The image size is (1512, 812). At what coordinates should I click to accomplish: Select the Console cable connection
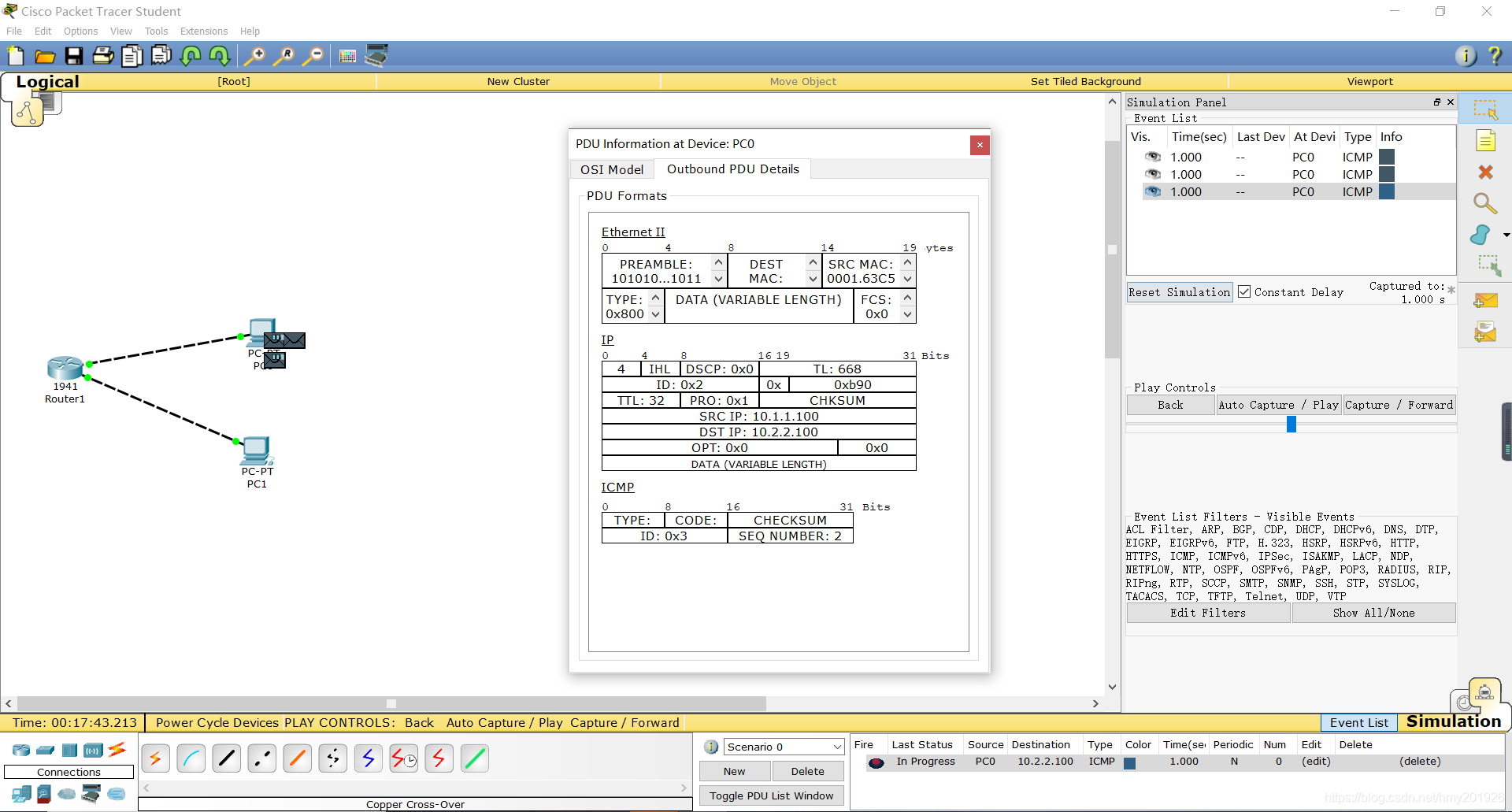(191, 758)
